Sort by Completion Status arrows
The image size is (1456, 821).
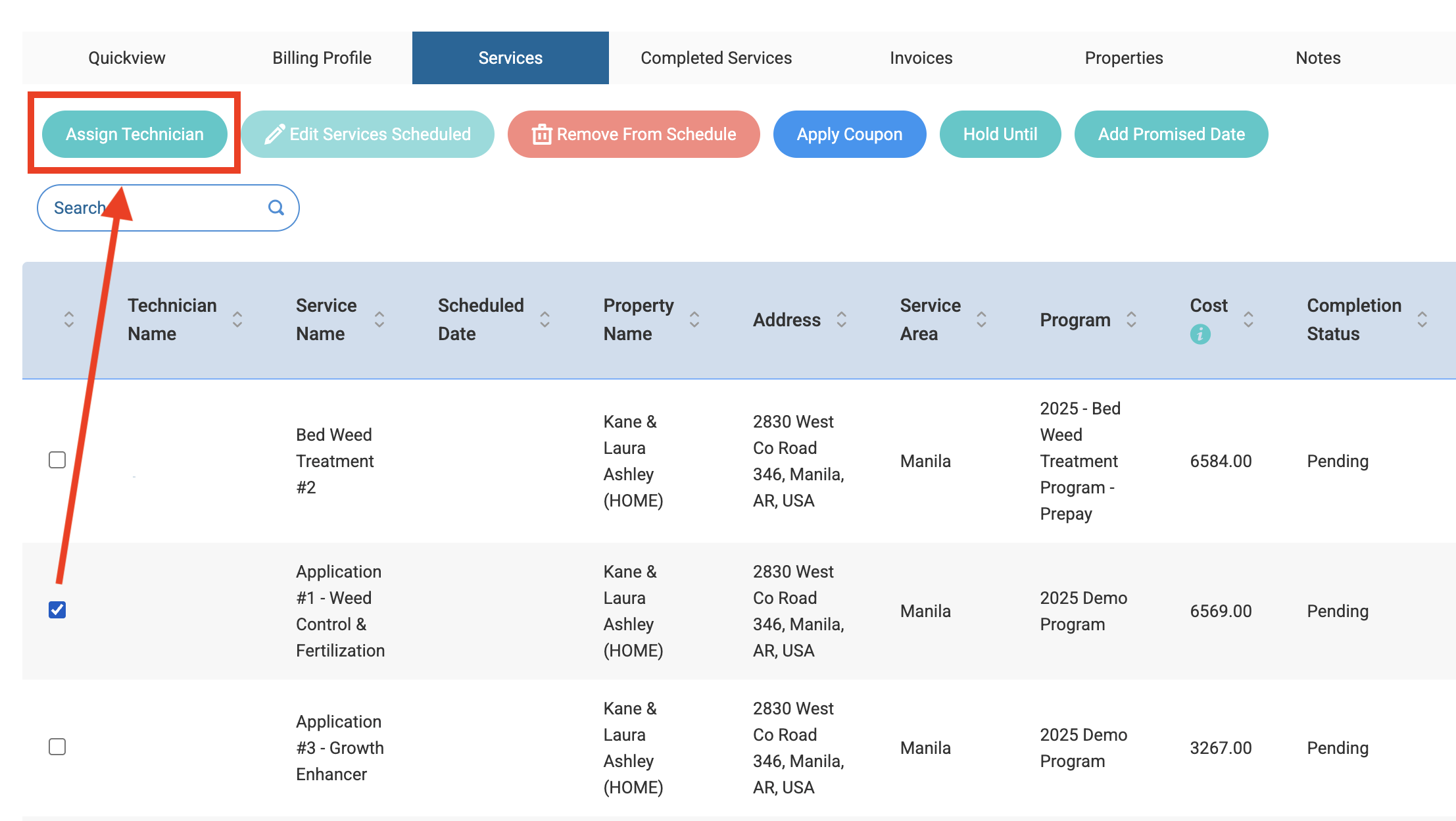(1422, 320)
